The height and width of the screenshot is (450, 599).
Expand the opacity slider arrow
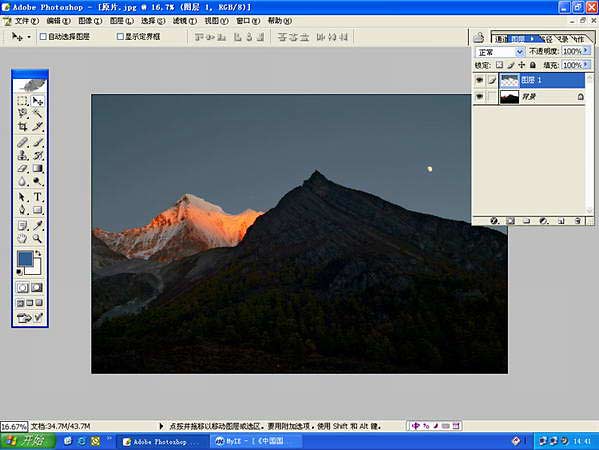click(587, 50)
